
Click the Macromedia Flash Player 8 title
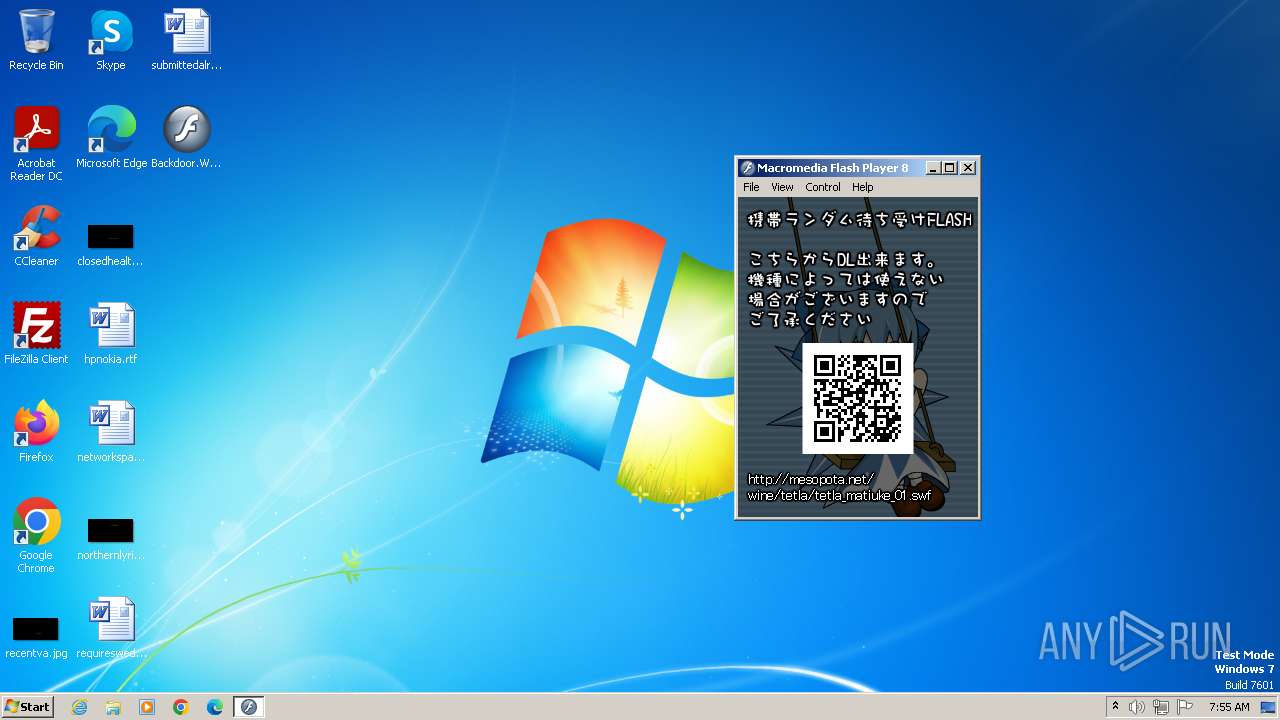(x=833, y=168)
